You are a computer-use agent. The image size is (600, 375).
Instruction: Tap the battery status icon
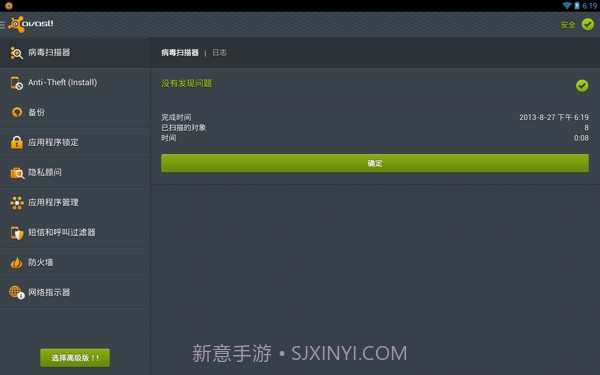pyautogui.click(x=577, y=5)
